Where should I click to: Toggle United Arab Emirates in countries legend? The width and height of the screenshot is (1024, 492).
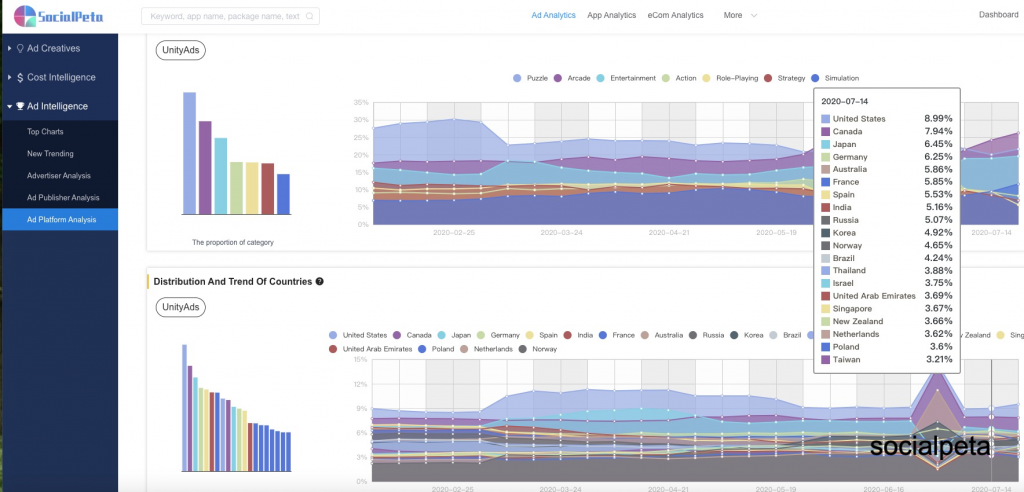[x=370, y=349]
